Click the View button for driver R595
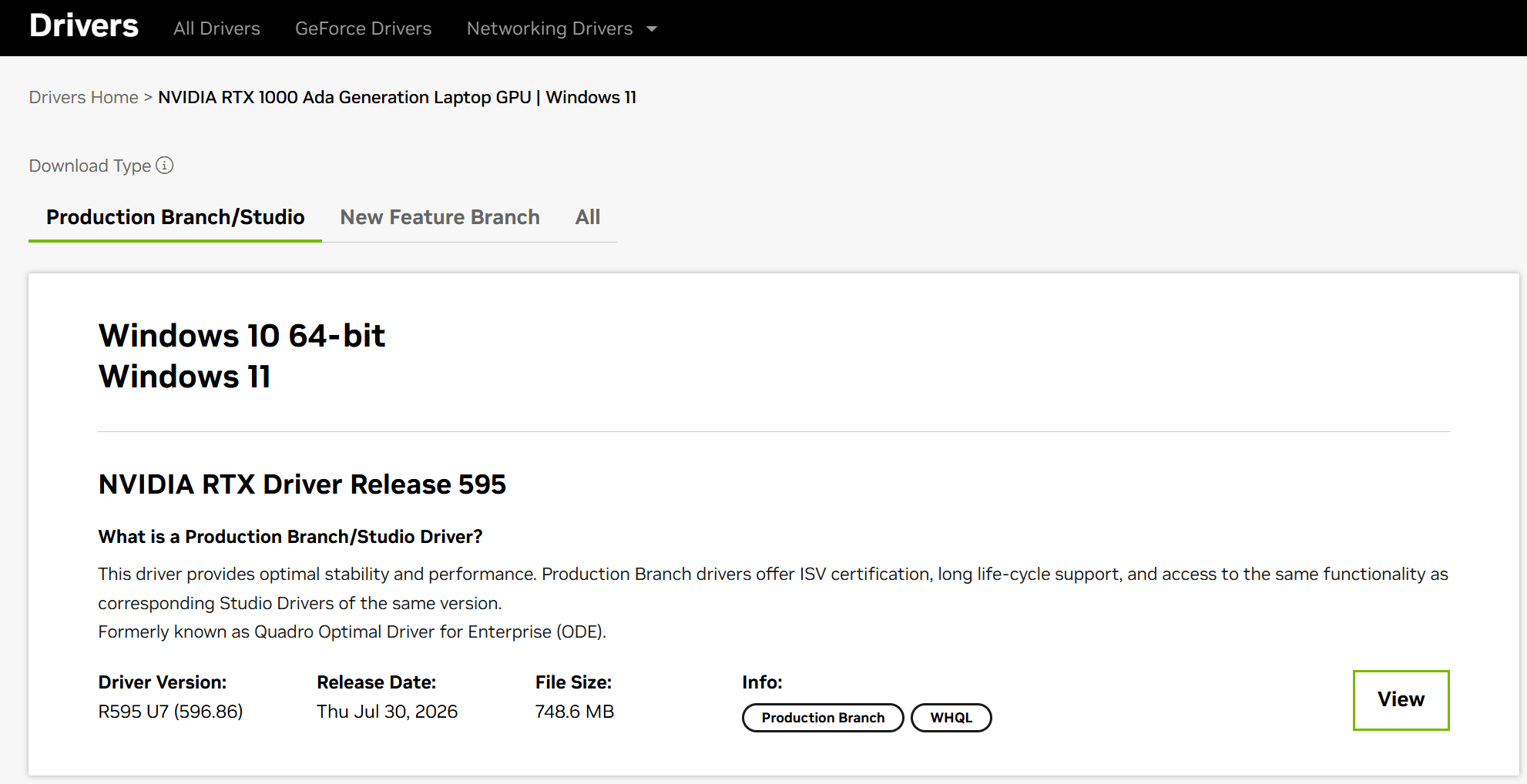 [1401, 699]
